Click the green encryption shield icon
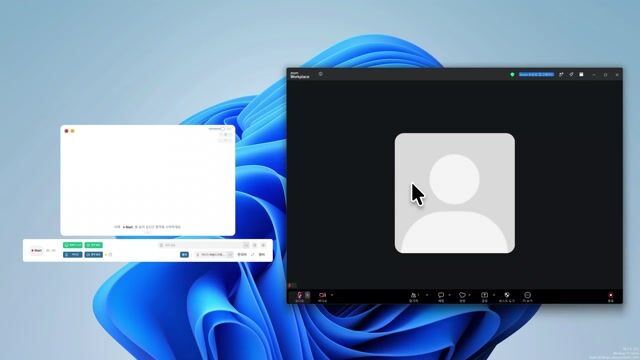 pyautogui.click(x=512, y=75)
